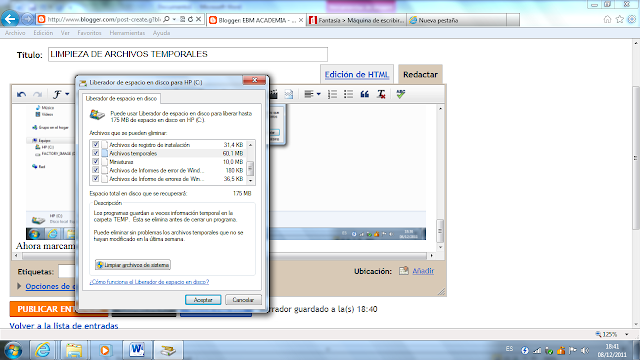This screenshot has height=360, width=640.
Task: Select Liberador de espacio en disco tab
Action: [121, 98]
